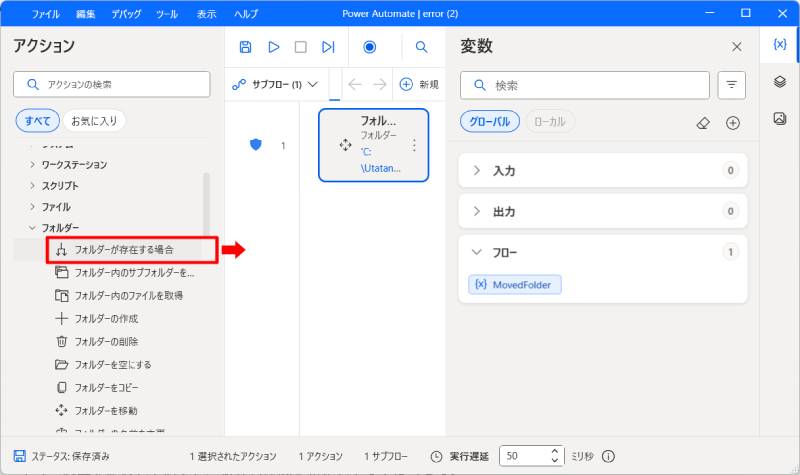Select the すべて actions tab
Screen dimensions: 800x475
(38, 121)
